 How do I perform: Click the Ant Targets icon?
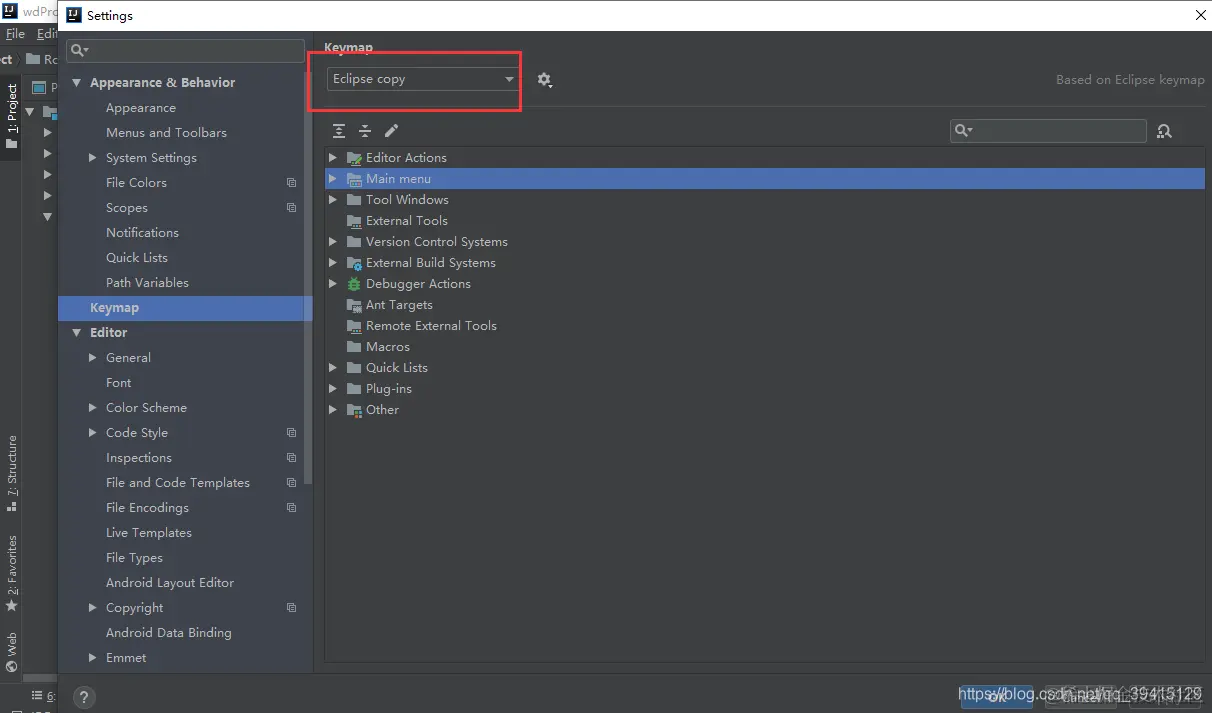pyautogui.click(x=354, y=305)
